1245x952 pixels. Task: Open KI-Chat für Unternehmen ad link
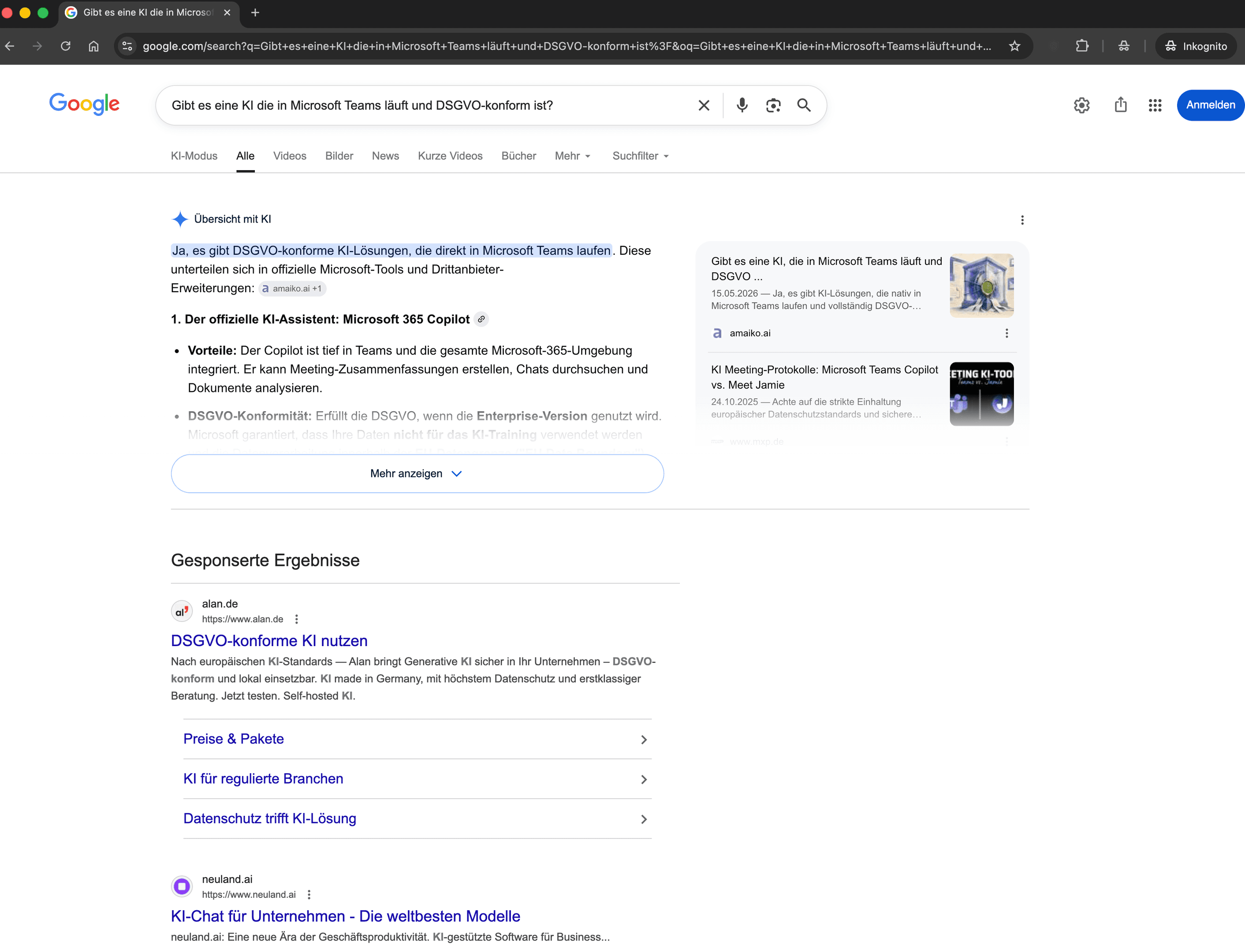click(346, 916)
